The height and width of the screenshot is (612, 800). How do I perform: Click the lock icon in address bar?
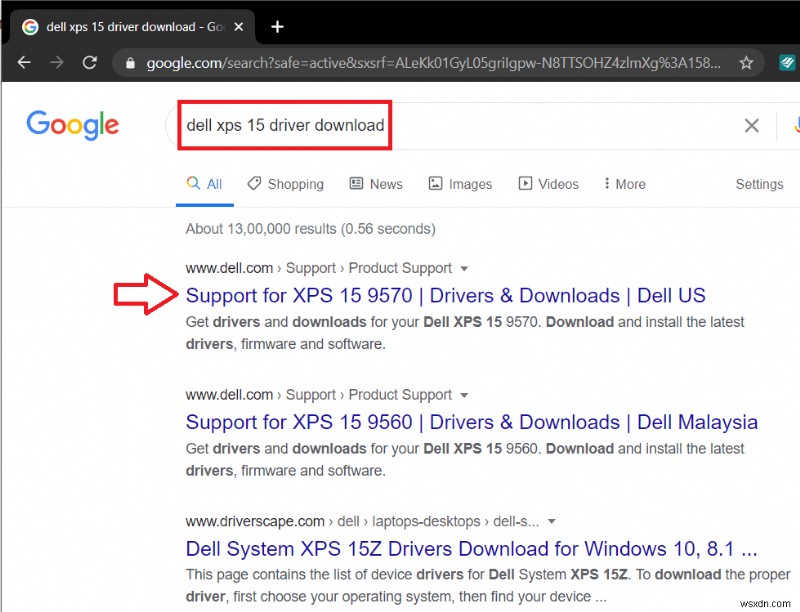point(130,62)
